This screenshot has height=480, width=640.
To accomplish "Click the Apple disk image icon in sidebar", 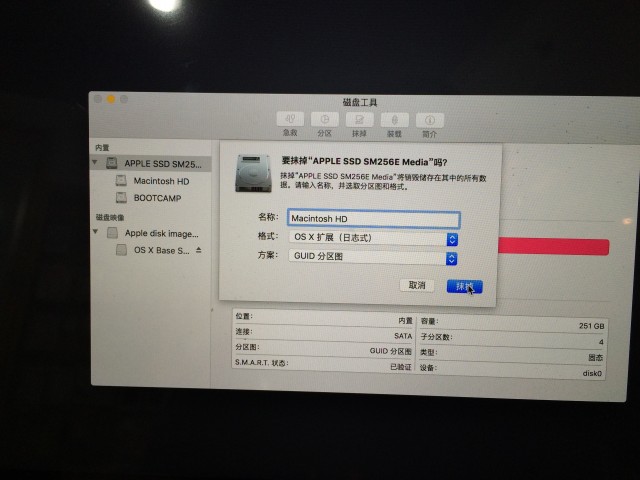I will 112,233.
